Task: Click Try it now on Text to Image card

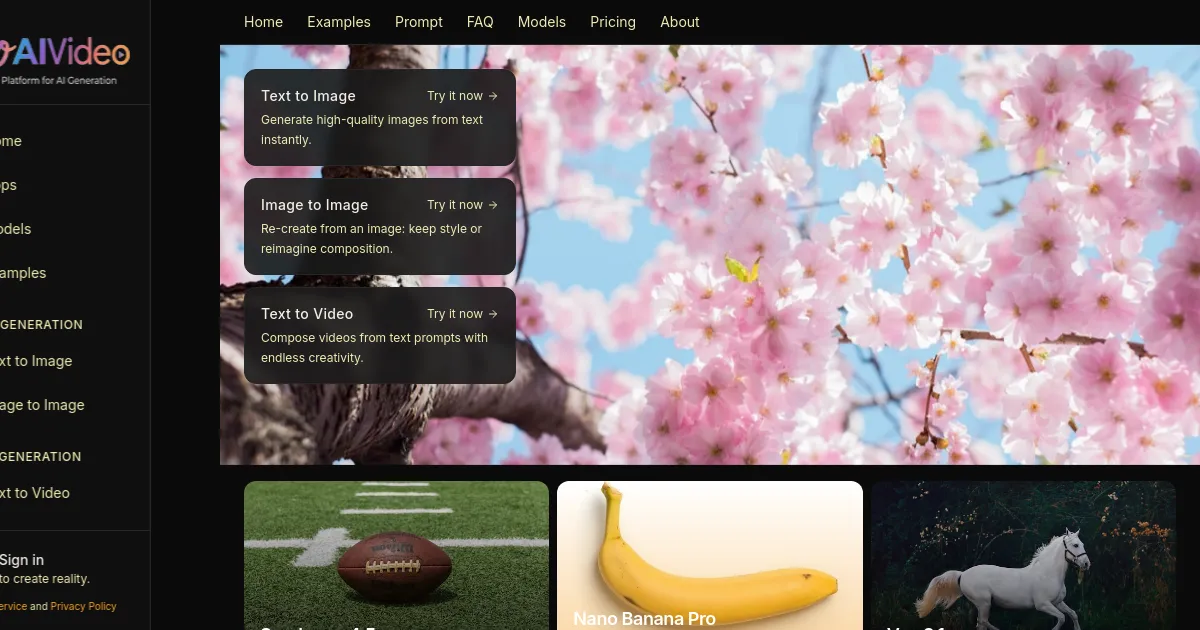Action: point(461,95)
